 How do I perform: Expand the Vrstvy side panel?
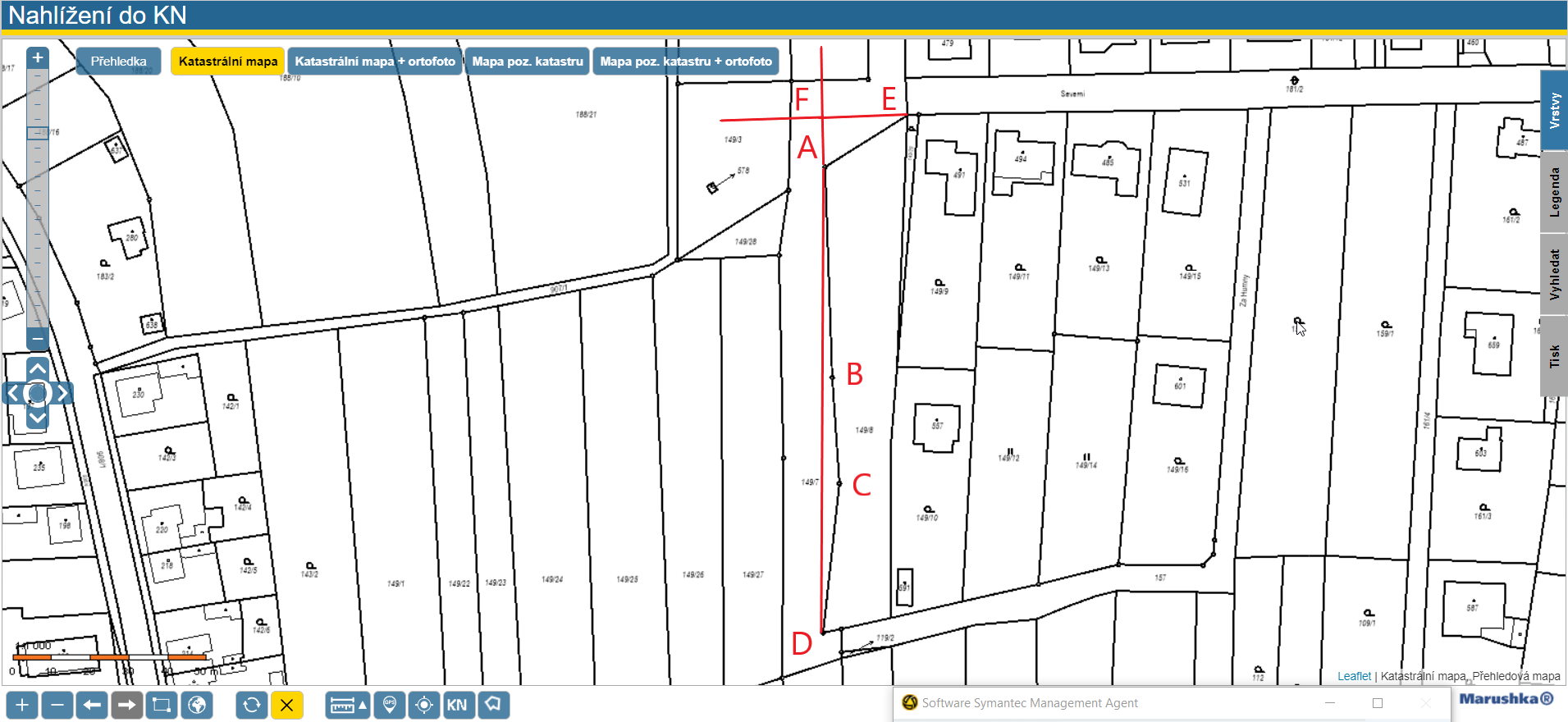click(x=1554, y=111)
